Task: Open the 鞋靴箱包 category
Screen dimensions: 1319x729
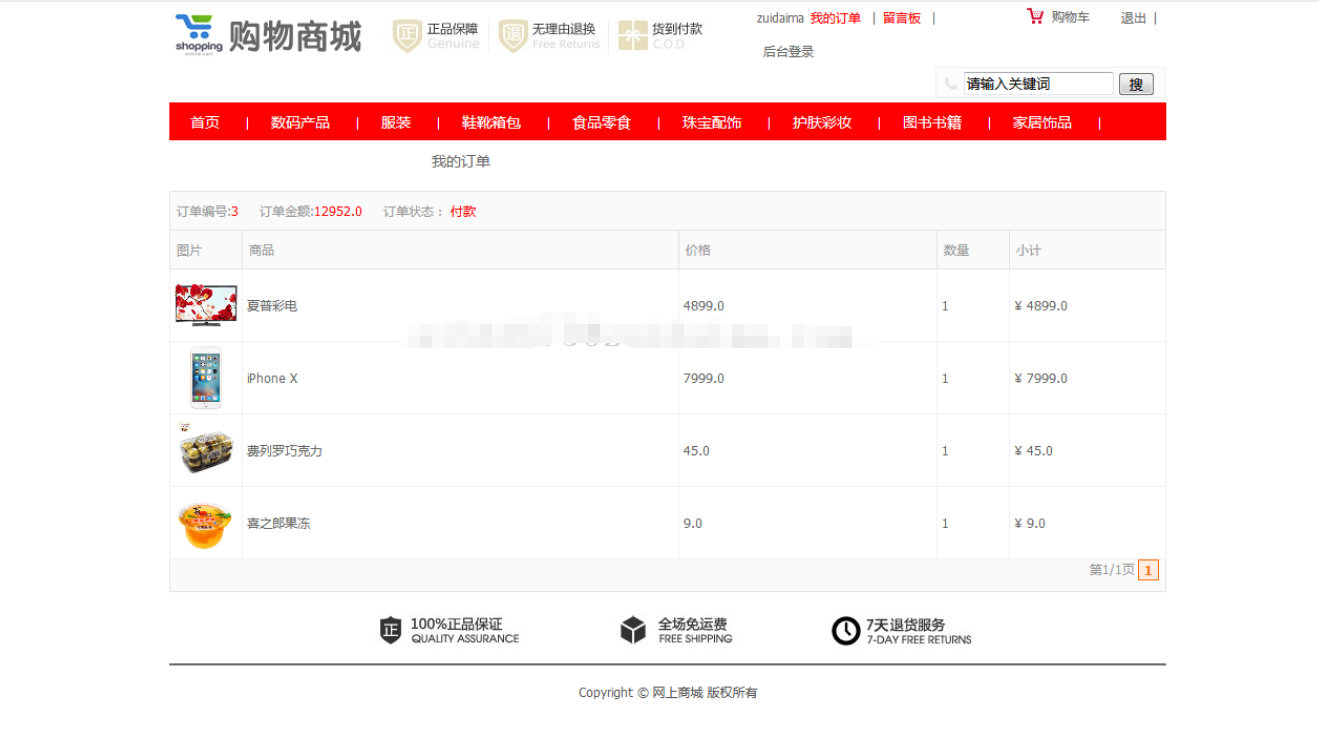Action: point(491,122)
